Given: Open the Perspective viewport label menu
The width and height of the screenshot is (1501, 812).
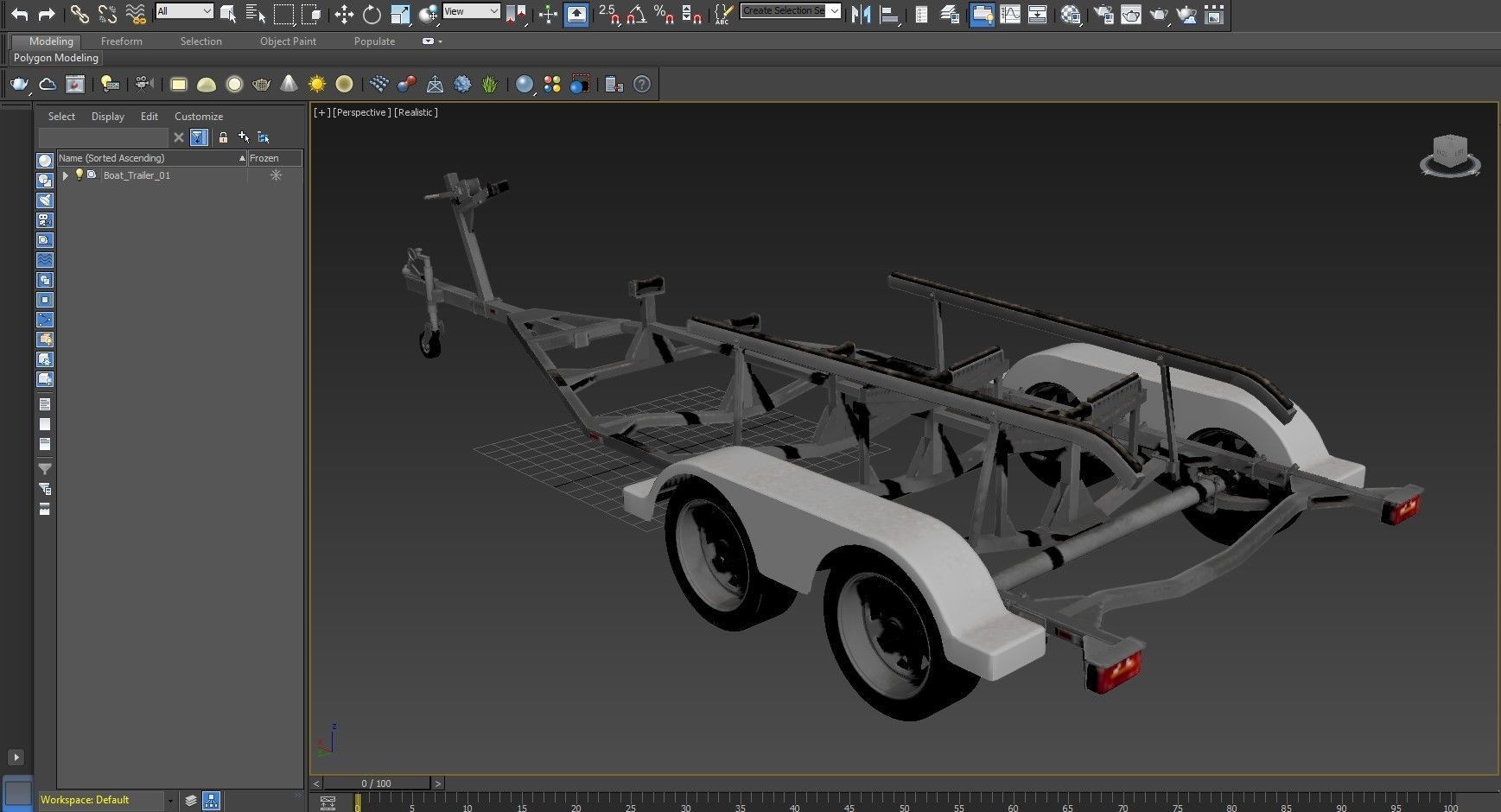Looking at the screenshot, I should (361, 112).
